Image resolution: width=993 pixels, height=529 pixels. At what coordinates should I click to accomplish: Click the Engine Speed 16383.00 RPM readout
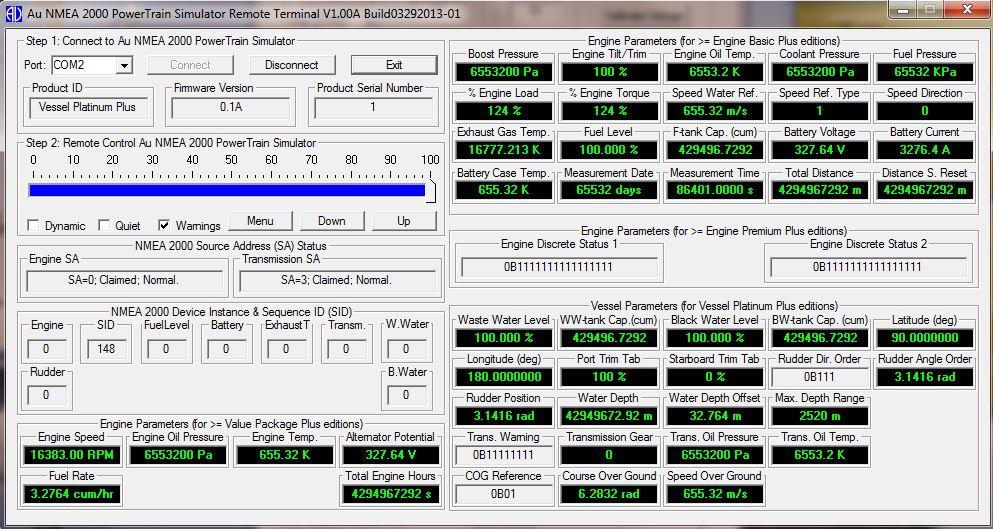point(70,455)
